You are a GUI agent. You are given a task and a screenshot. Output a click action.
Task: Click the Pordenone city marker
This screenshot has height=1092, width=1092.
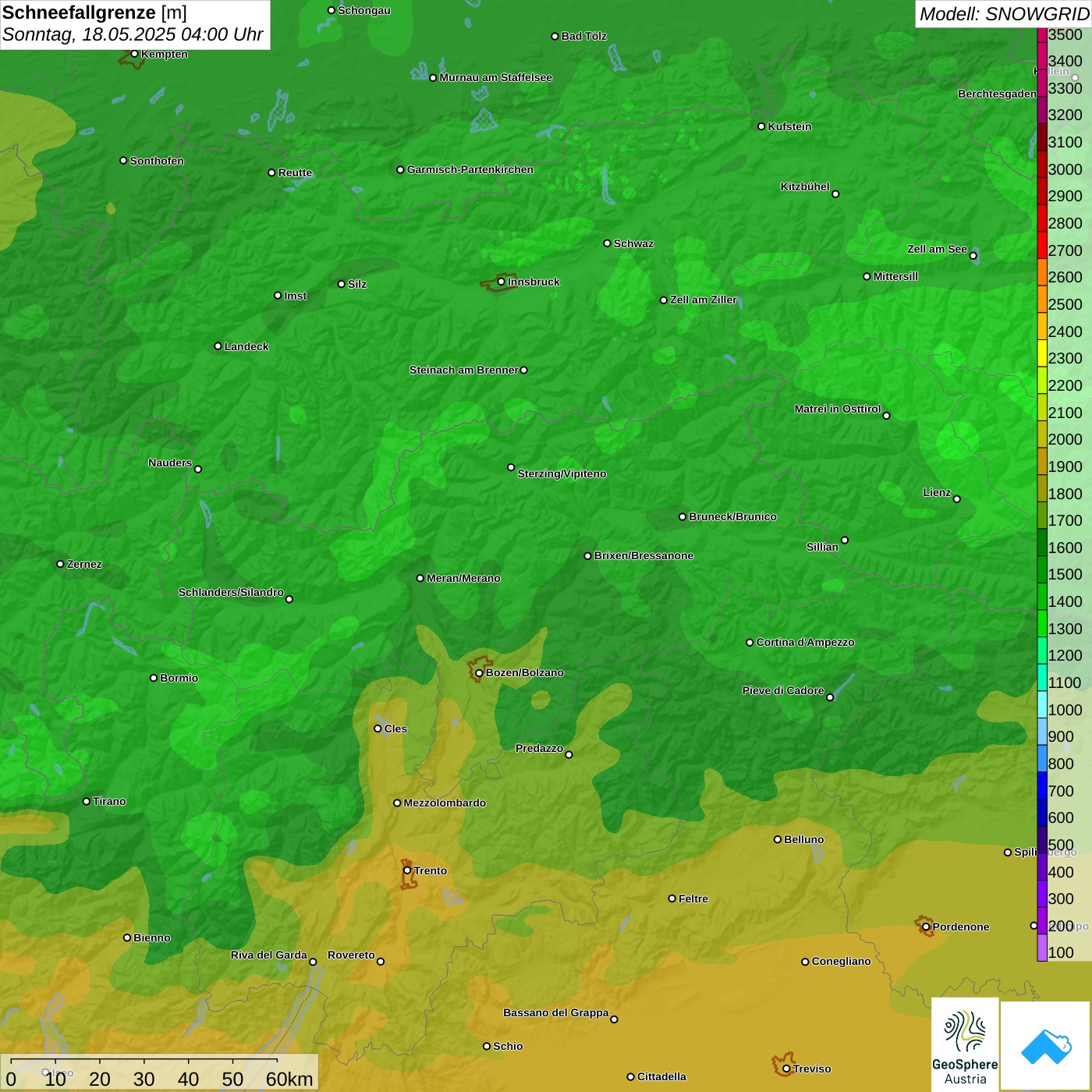click(926, 927)
